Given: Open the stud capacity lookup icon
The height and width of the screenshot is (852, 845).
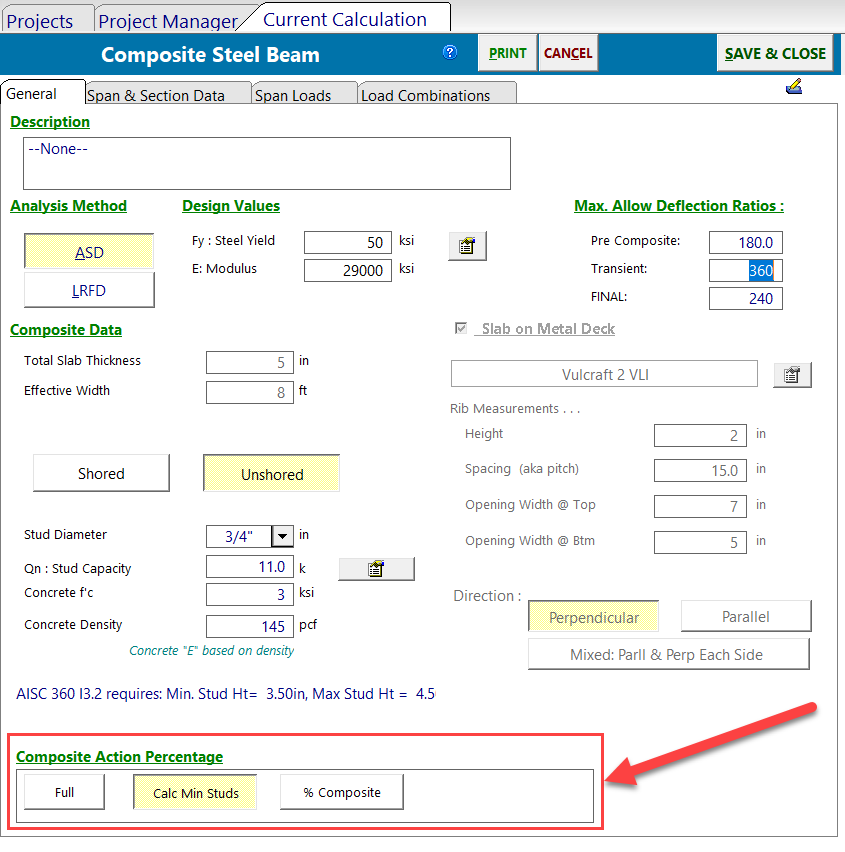Looking at the screenshot, I should (x=376, y=569).
